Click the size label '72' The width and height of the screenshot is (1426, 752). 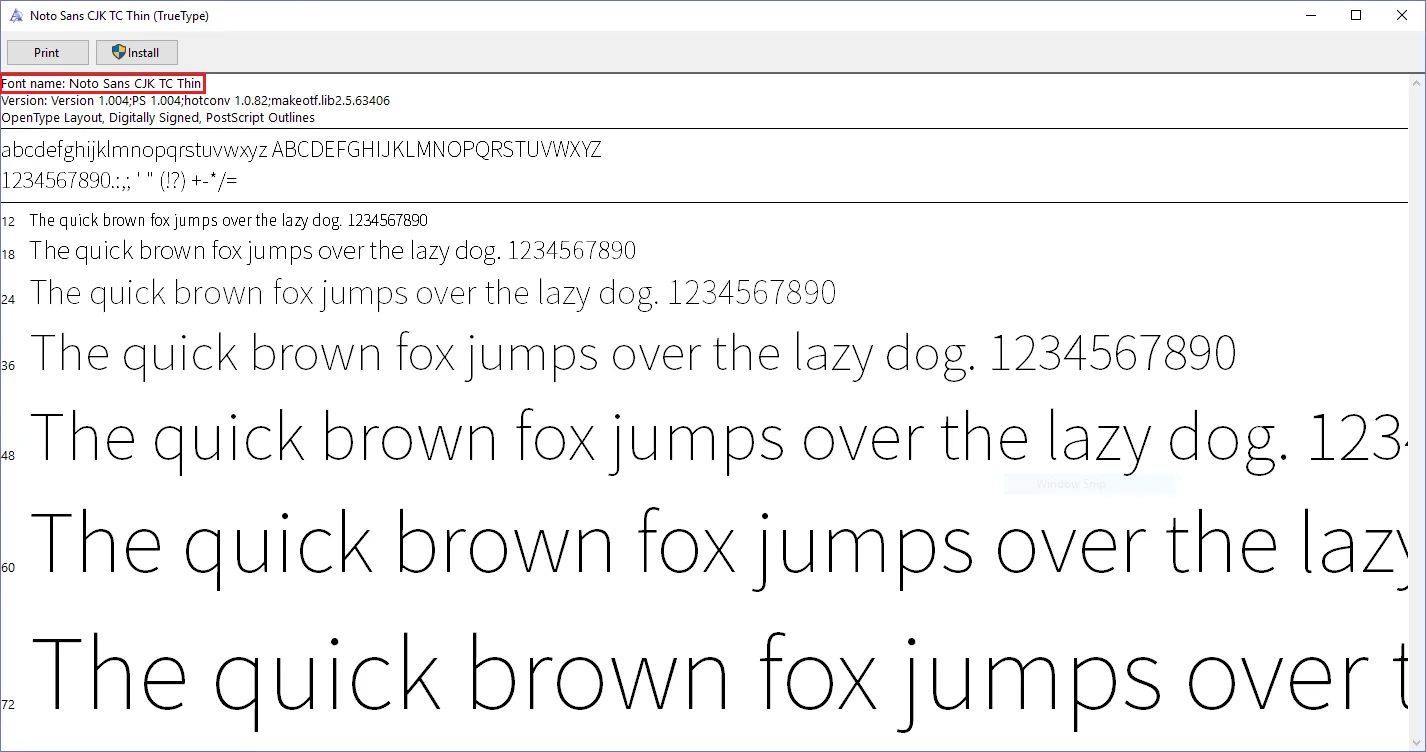tap(8, 705)
